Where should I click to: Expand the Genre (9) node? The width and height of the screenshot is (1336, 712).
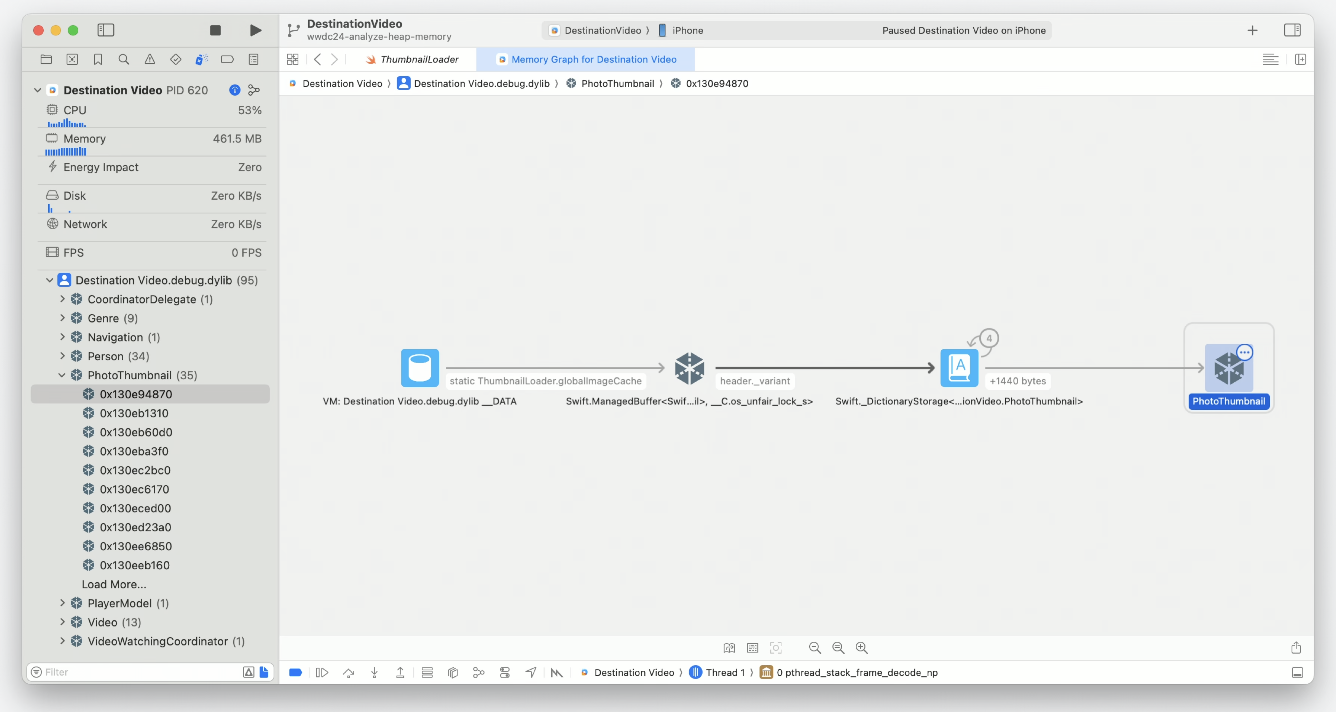coord(62,318)
